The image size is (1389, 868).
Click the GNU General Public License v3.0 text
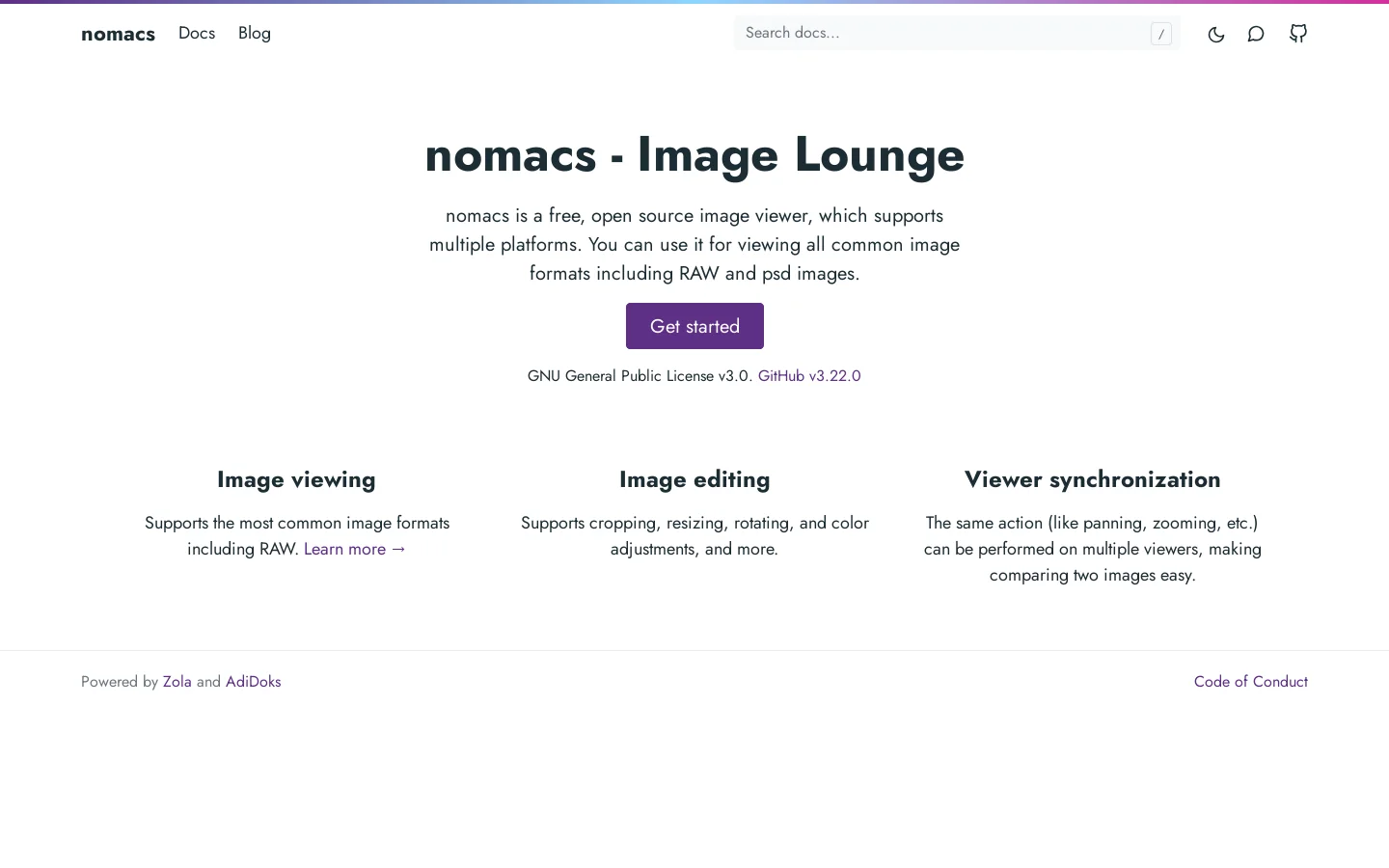[x=640, y=375]
